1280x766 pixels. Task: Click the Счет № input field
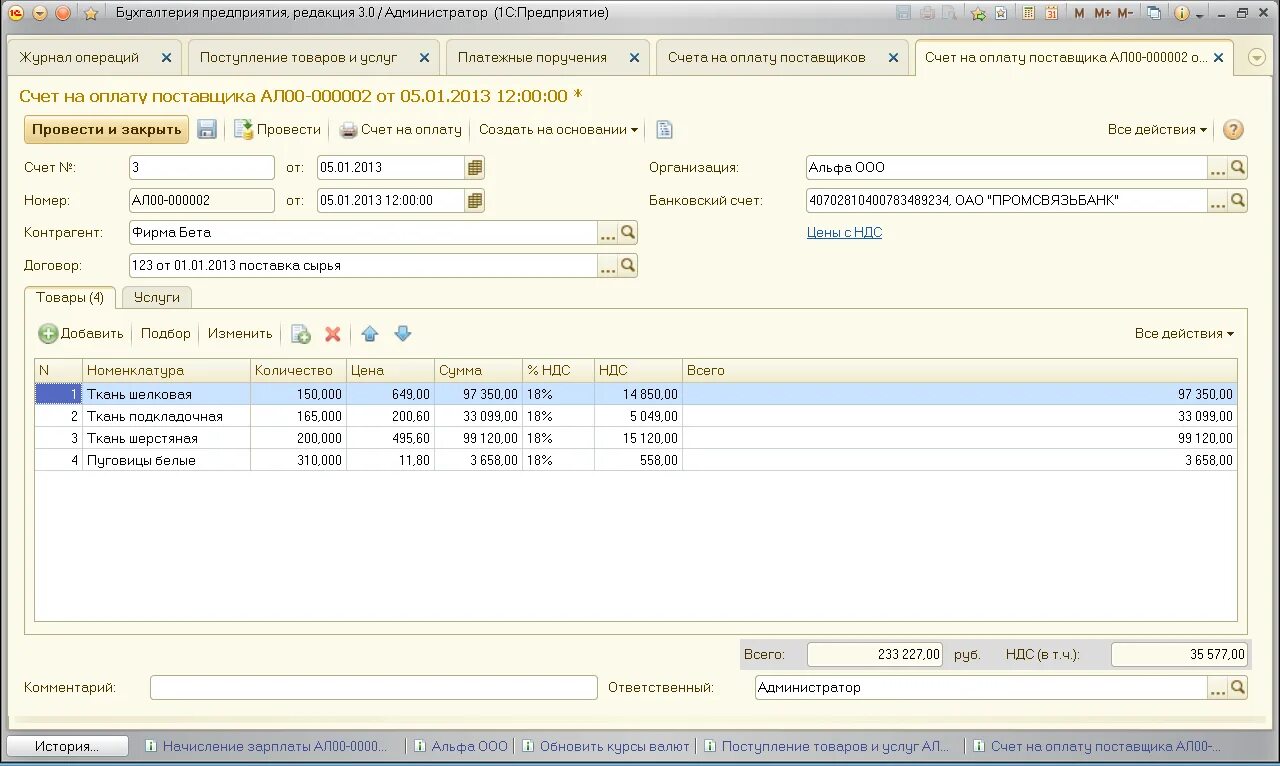pyautogui.click(x=201, y=167)
